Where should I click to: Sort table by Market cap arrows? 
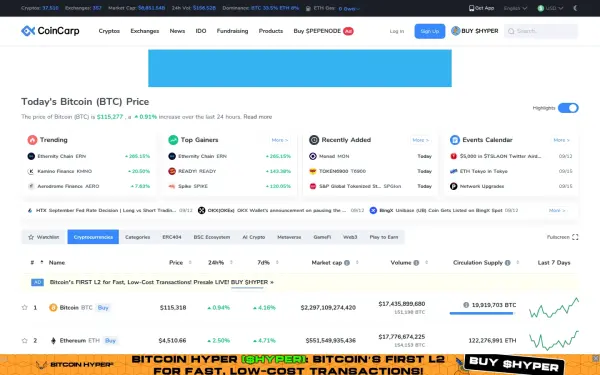point(357,262)
